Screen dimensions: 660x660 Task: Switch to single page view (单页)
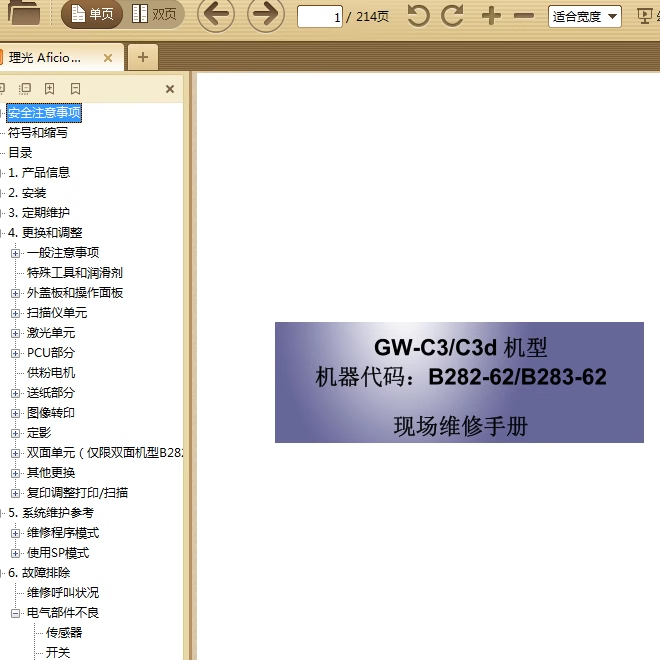click(x=92, y=14)
